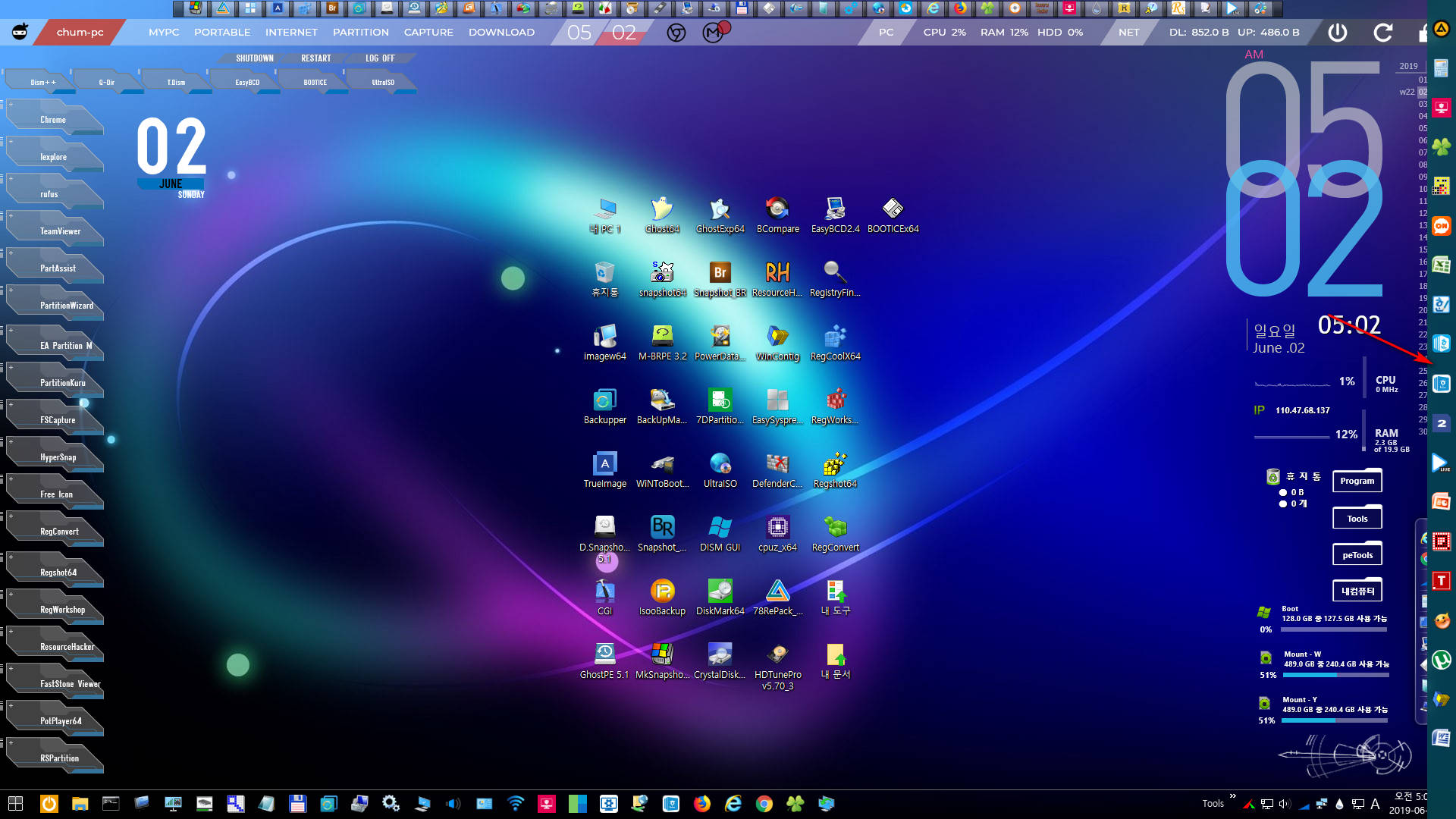Launch Backupper desktop icon
The width and height of the screenshot is (1456, 819).
pyautogui.click(x=604, y=406)
